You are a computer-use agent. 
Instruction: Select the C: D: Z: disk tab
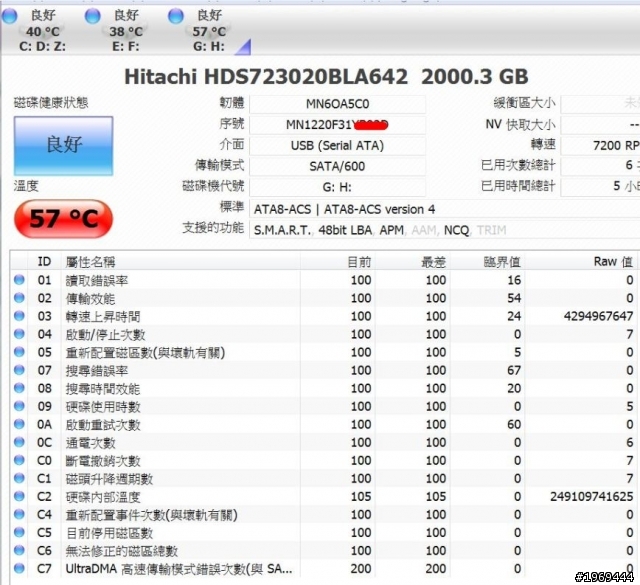pos(42,30)
